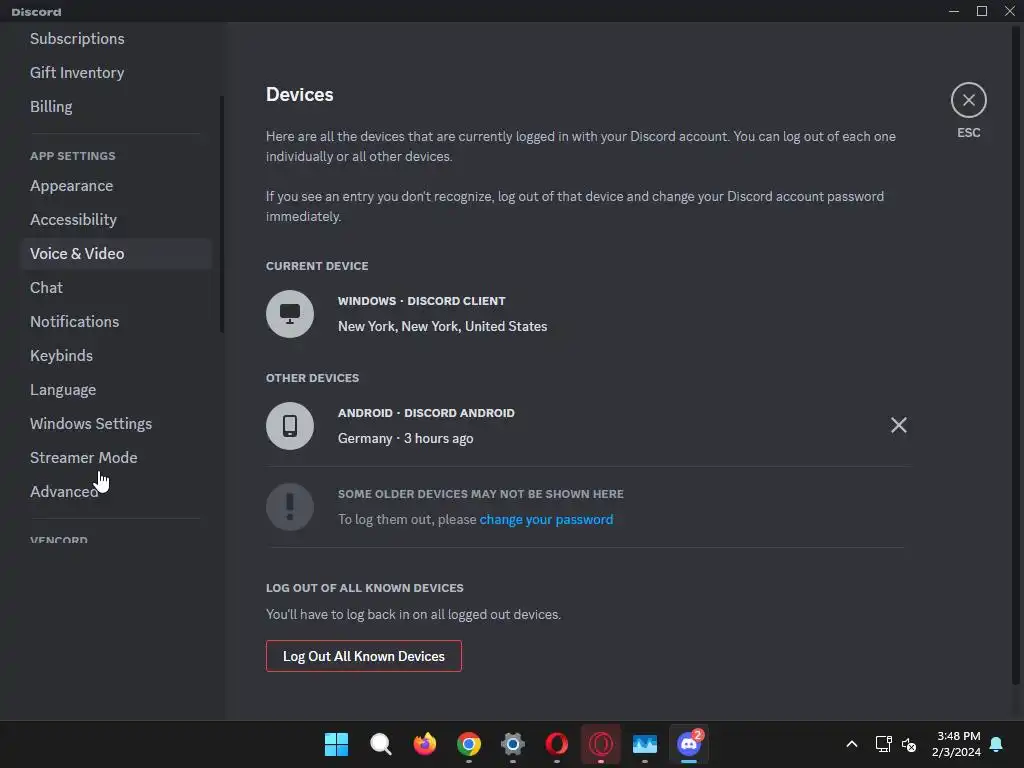
Task: Click 'Germany · 3 hours ago' text
Action: pyautogui.click(x=406, y=438)
